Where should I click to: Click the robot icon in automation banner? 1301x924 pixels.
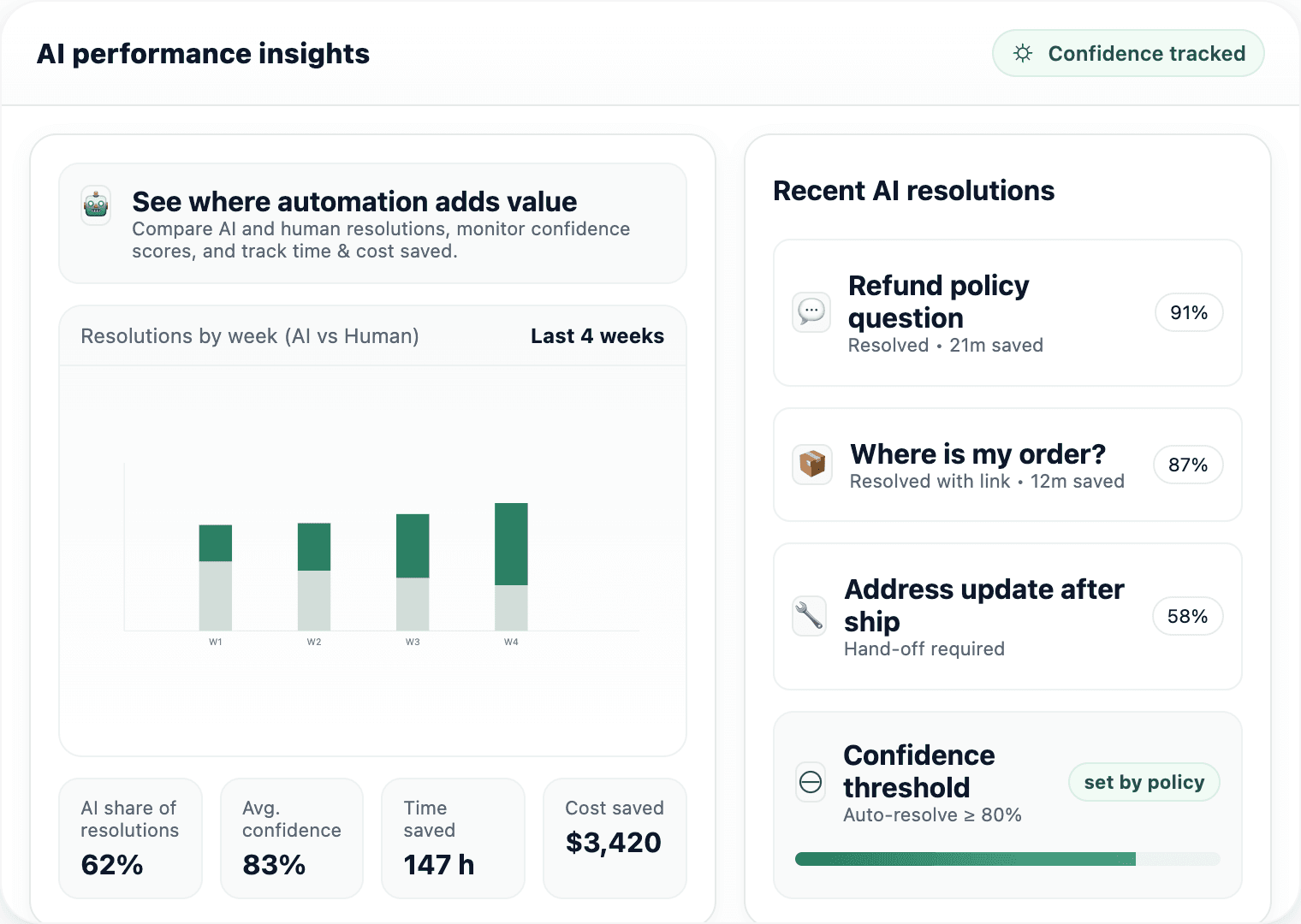[x=96, y=206]
